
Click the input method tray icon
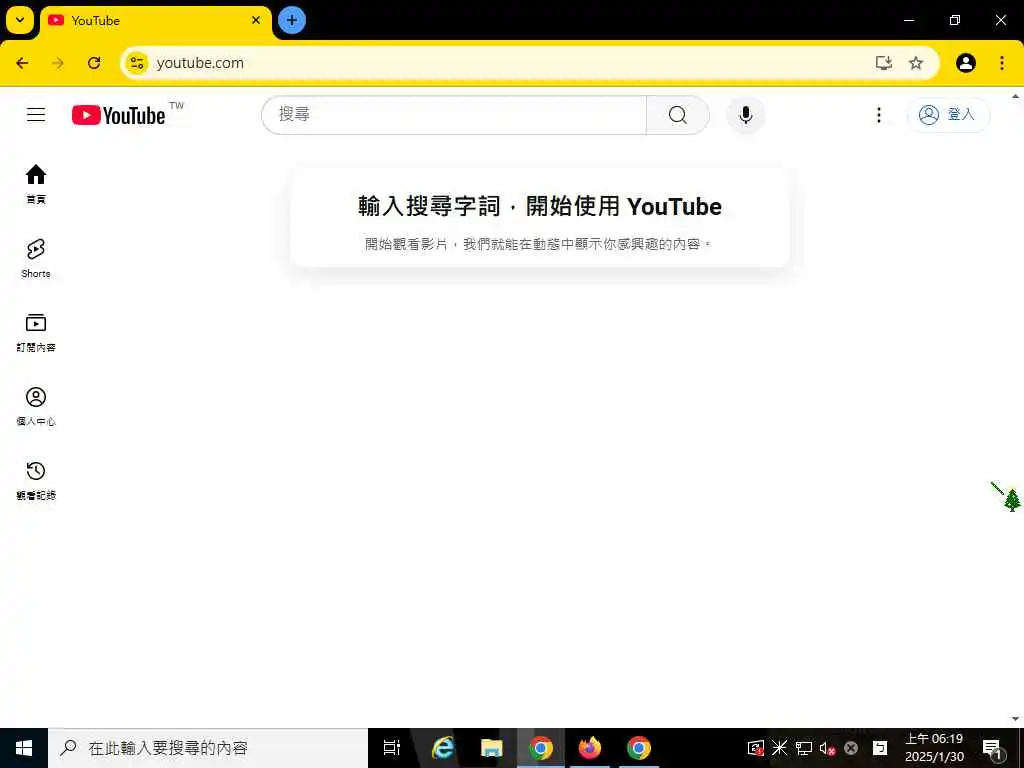[880, 748]
